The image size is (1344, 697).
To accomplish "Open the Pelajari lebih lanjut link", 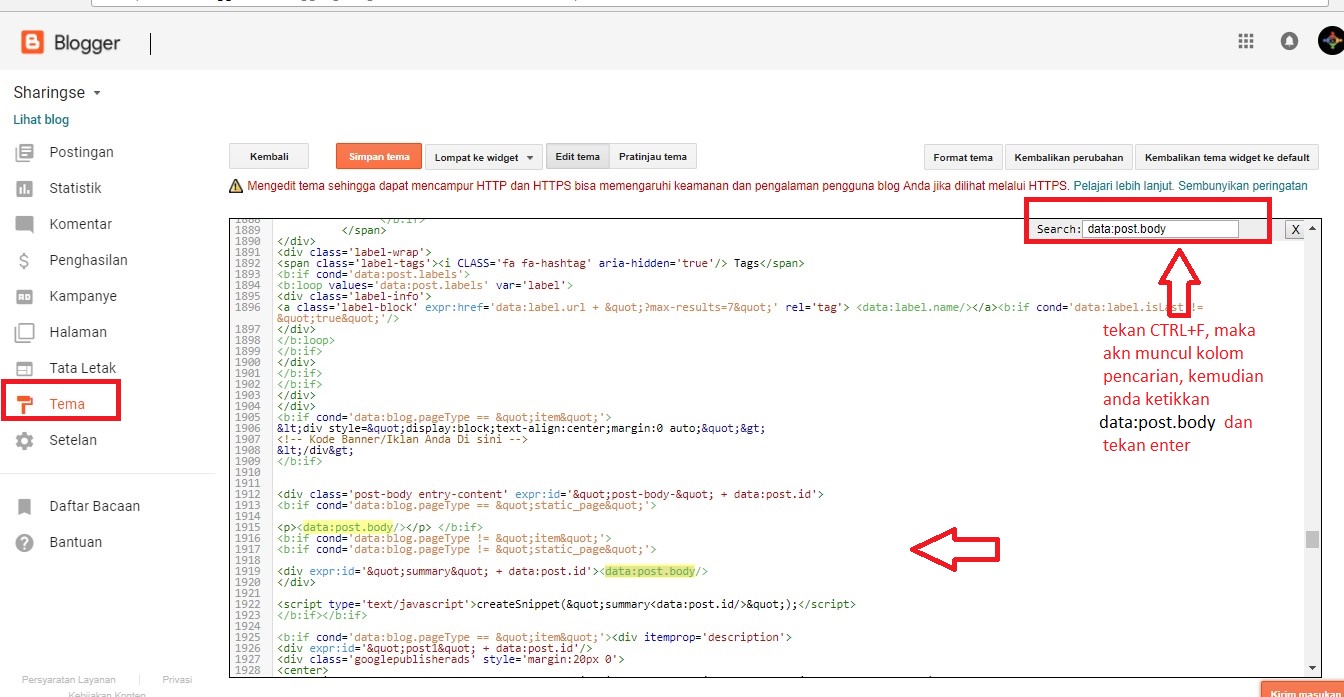I will tap(1123, 186).
